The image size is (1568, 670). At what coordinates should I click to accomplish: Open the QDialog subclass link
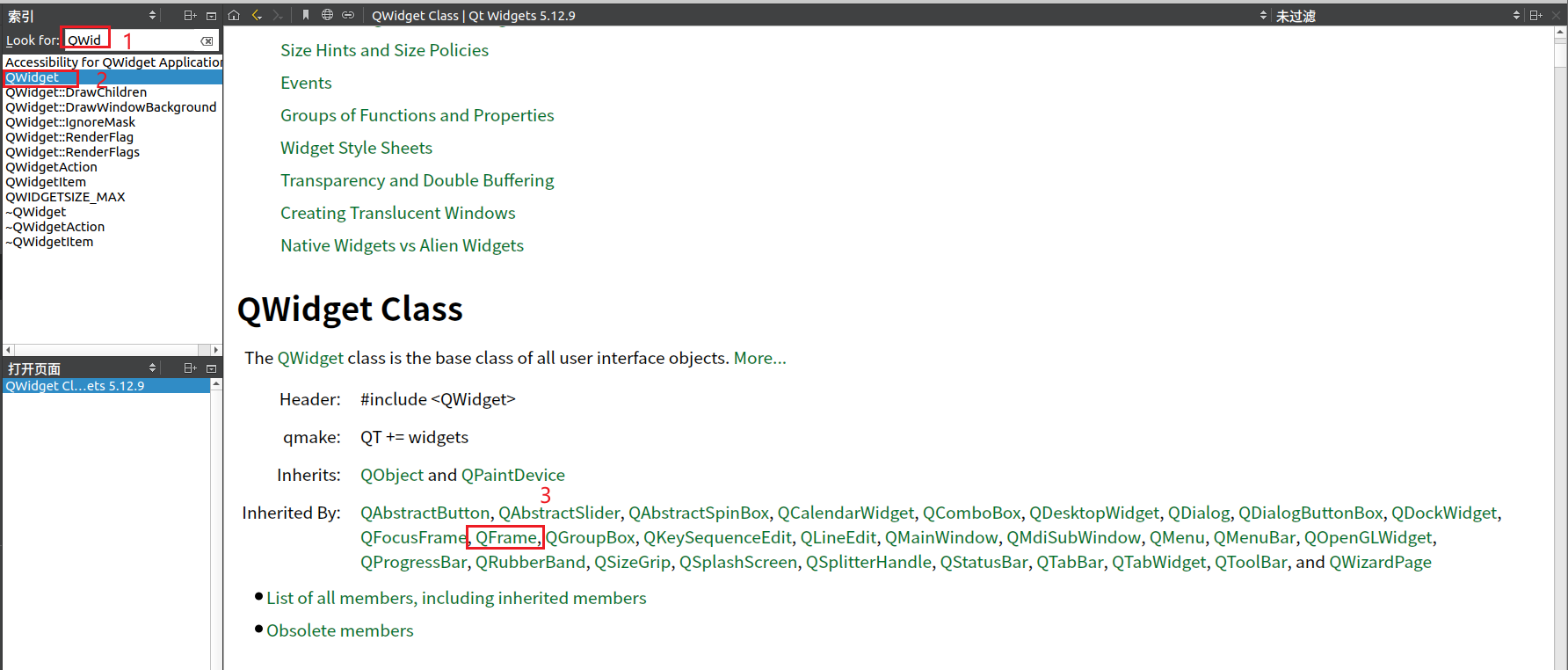[x=1199, y=513]
